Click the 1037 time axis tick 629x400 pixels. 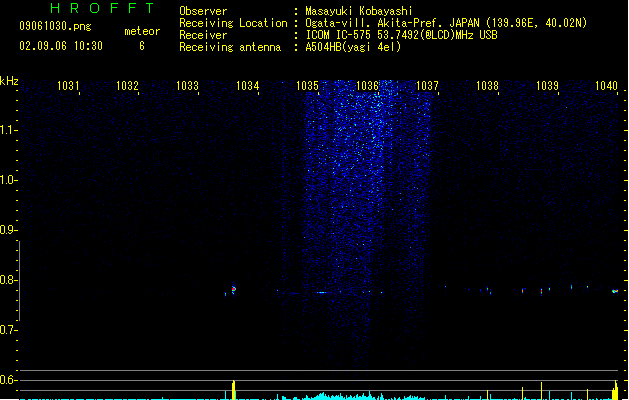tap(427, 86)
